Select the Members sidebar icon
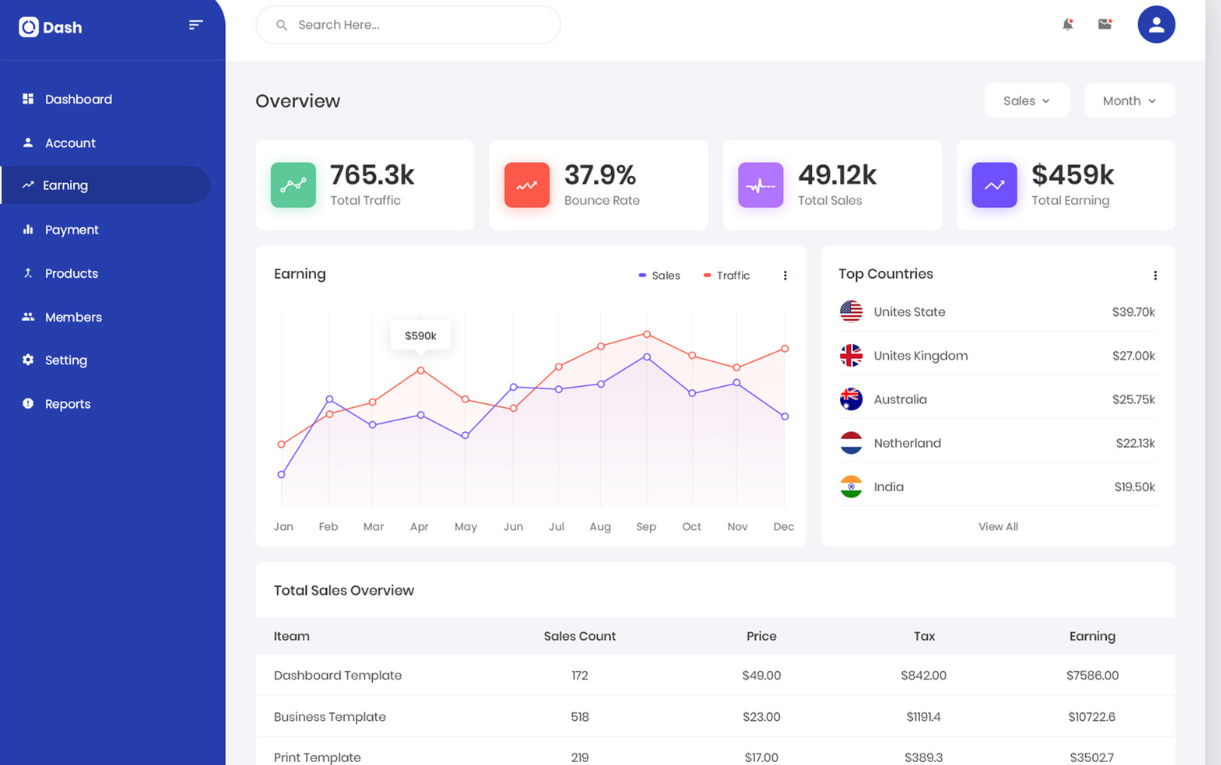This screenshot has height=765, width=1221. [27, 316]
